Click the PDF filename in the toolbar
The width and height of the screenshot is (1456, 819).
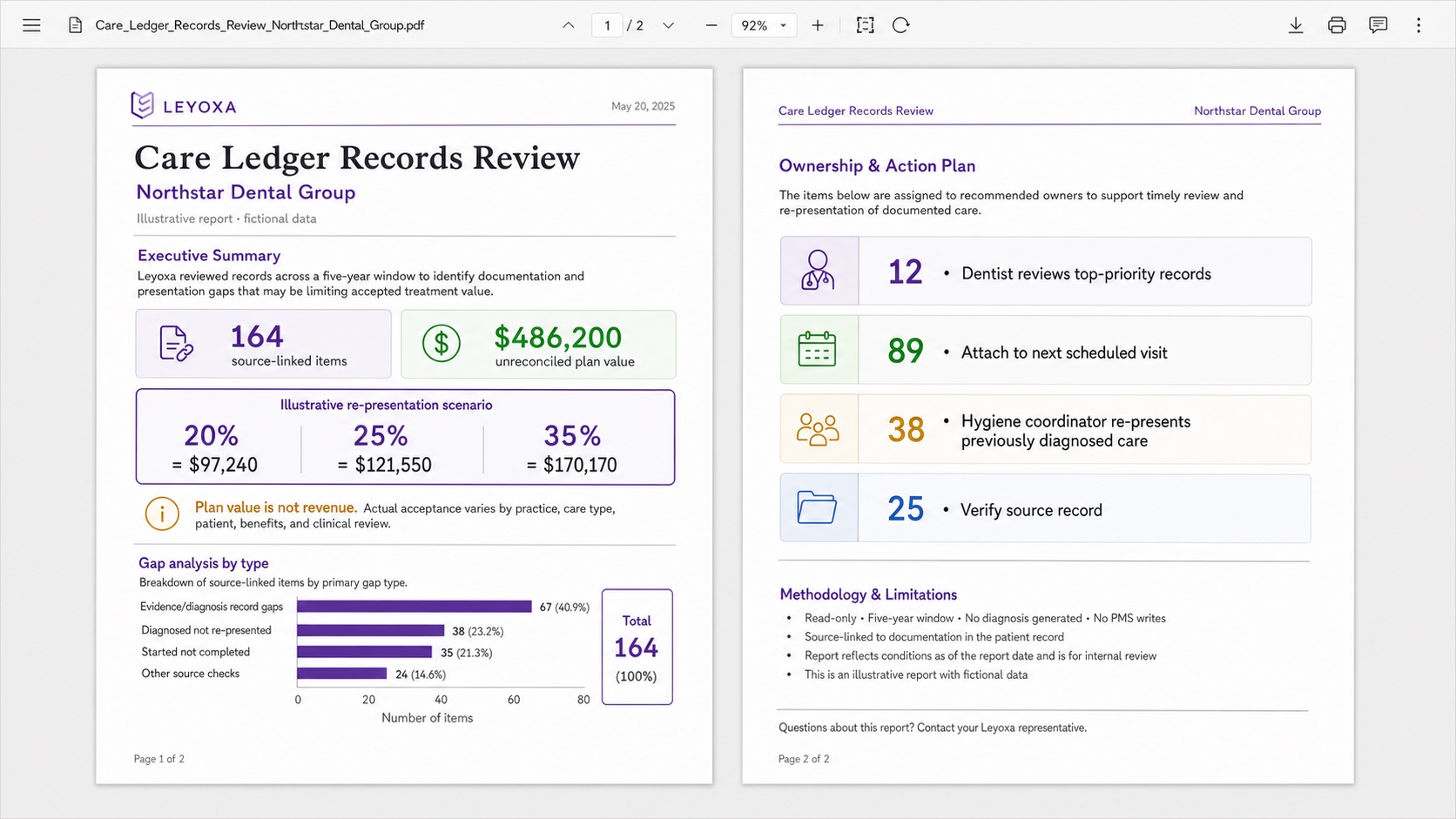pyautogui.click(x=260, y=25)
